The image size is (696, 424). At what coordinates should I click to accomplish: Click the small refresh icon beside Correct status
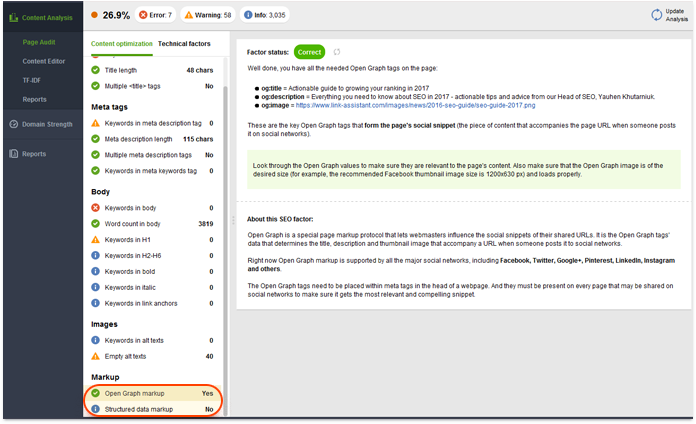(337, 52)
